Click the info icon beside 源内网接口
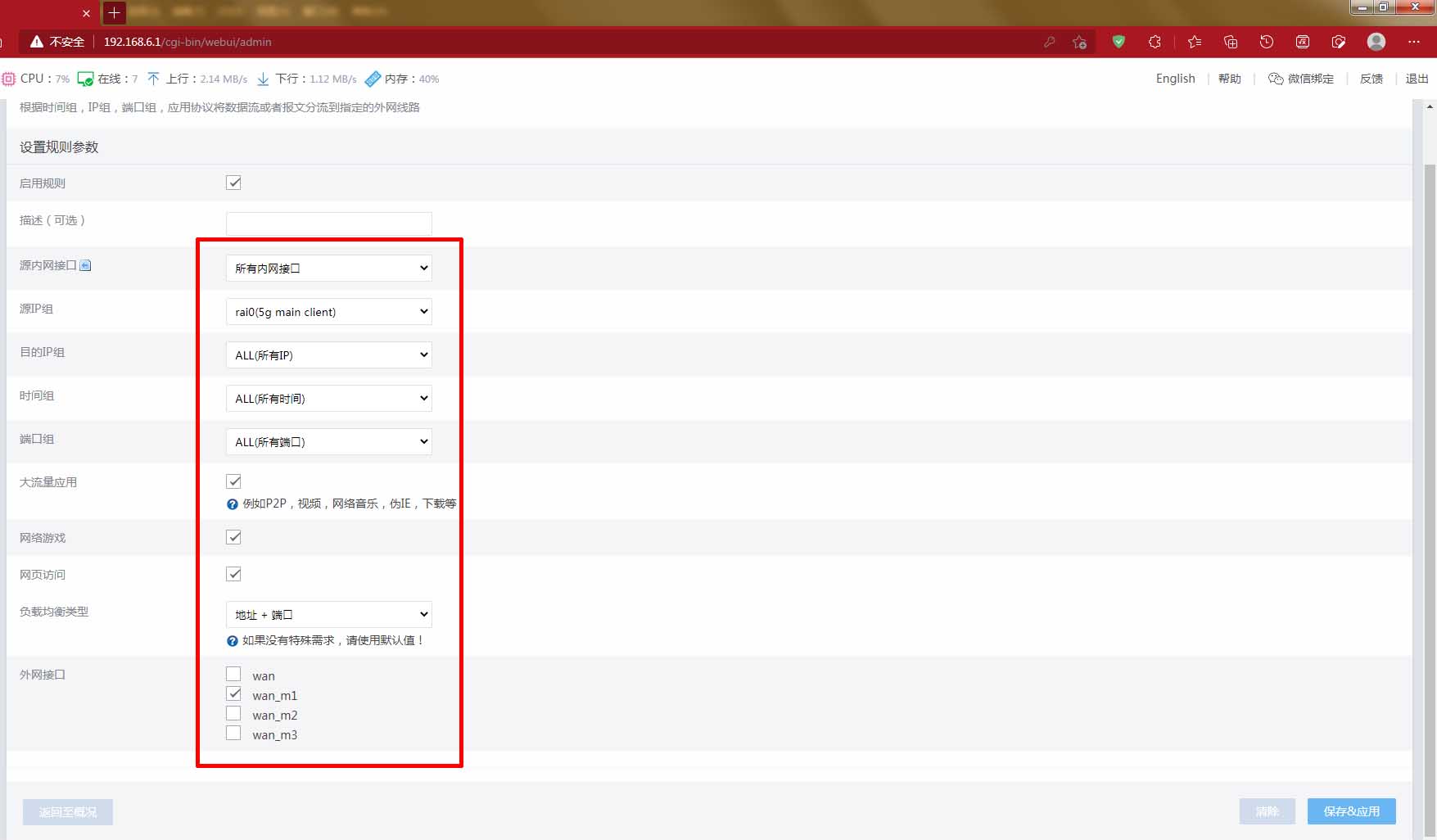Screen dimensions: 1437x840 point(85,265)
